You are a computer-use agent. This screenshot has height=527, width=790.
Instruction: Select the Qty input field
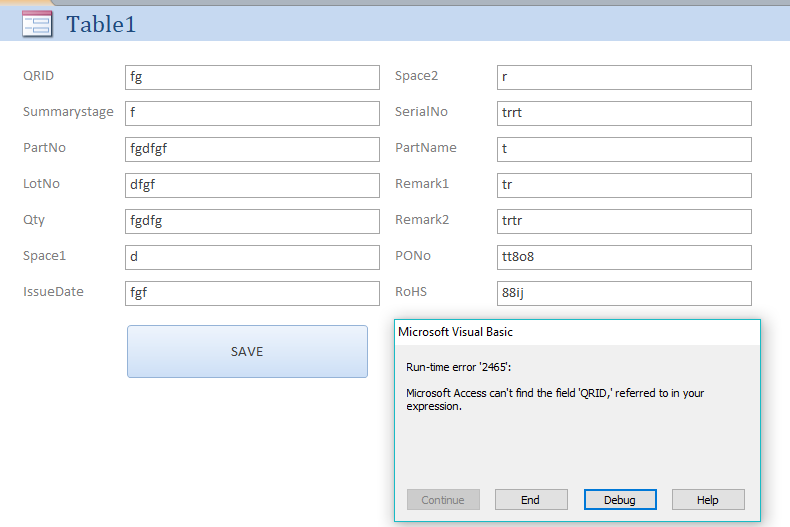point(252,221)
